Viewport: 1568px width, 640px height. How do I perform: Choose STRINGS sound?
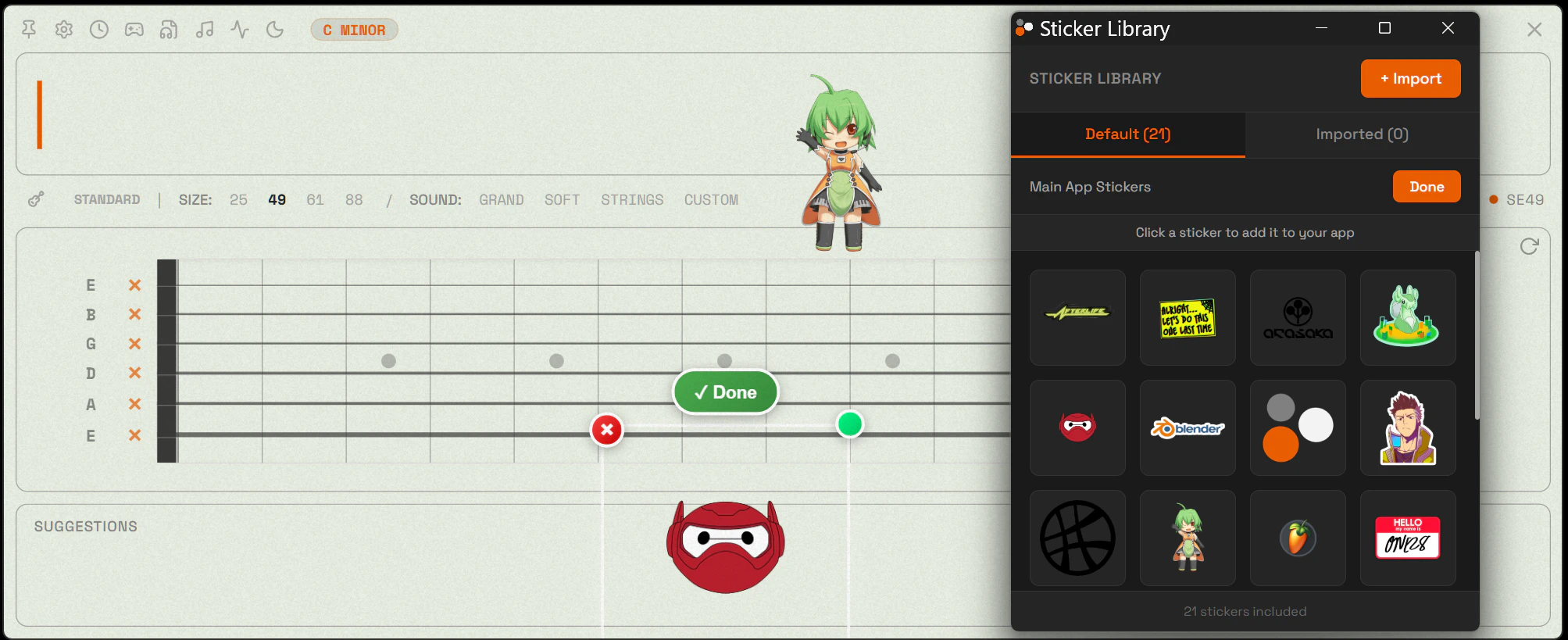pyautogui.click(x=632, y=199)
